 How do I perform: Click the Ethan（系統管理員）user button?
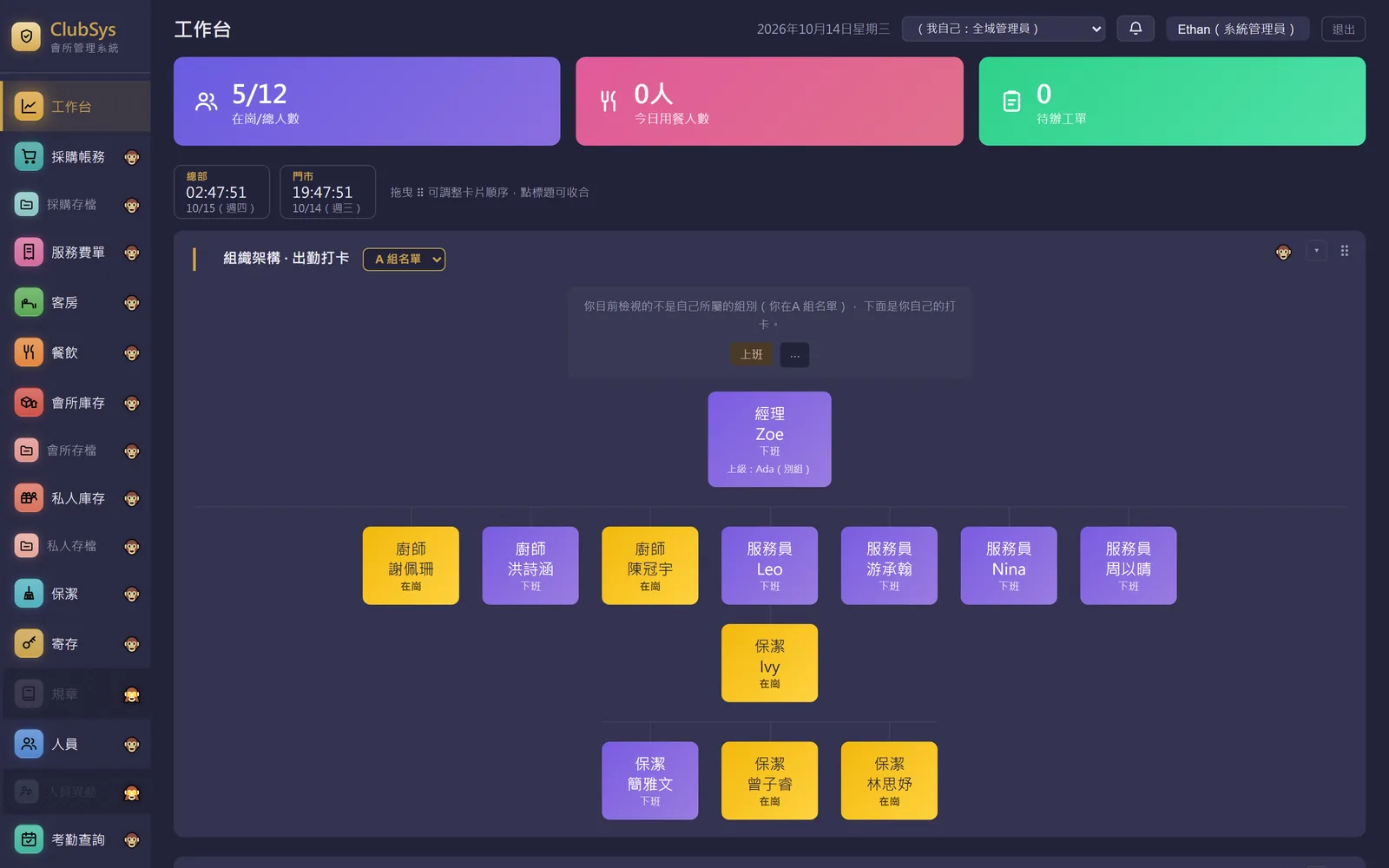click(1237, 29)
